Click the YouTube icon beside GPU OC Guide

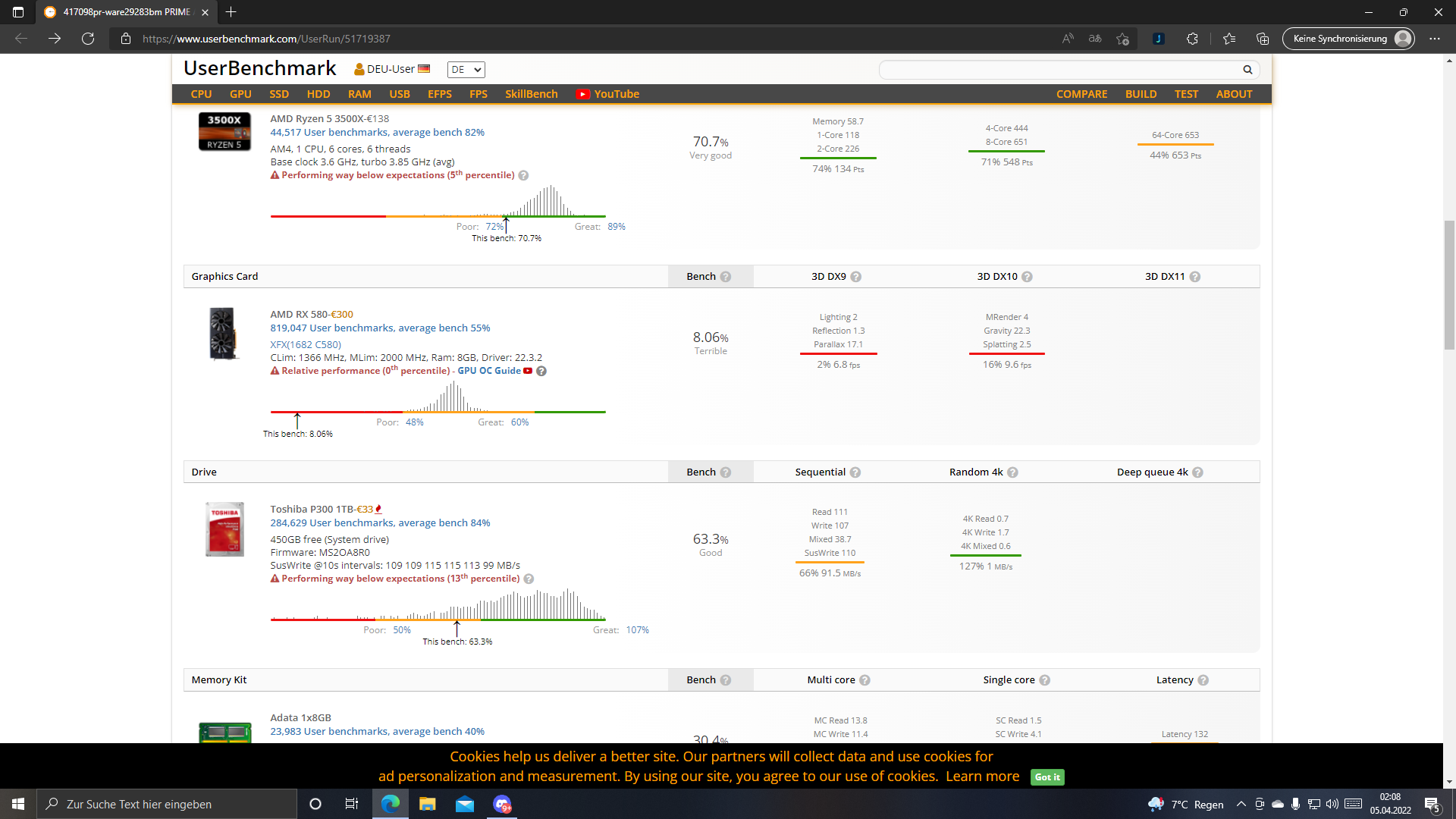click(528, 371)
